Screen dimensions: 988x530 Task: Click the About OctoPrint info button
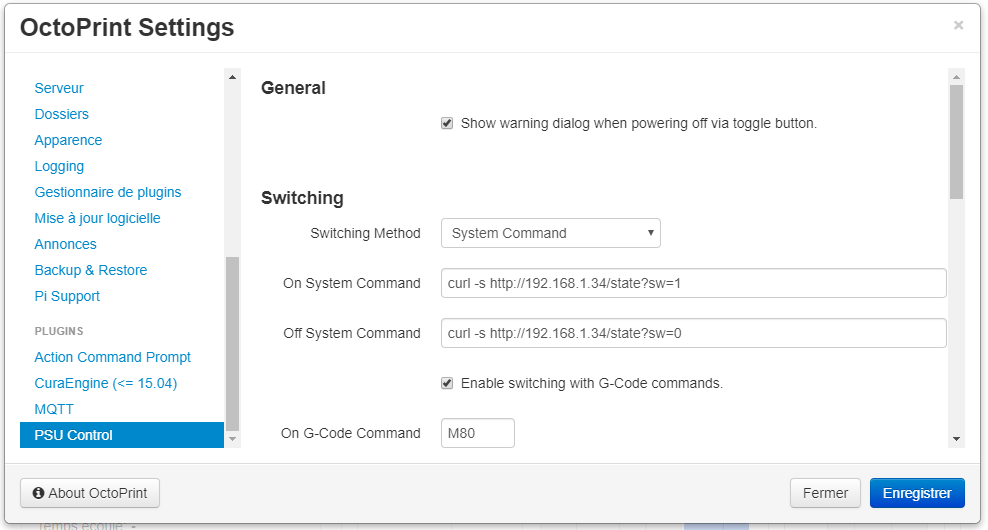click(90, 493)
